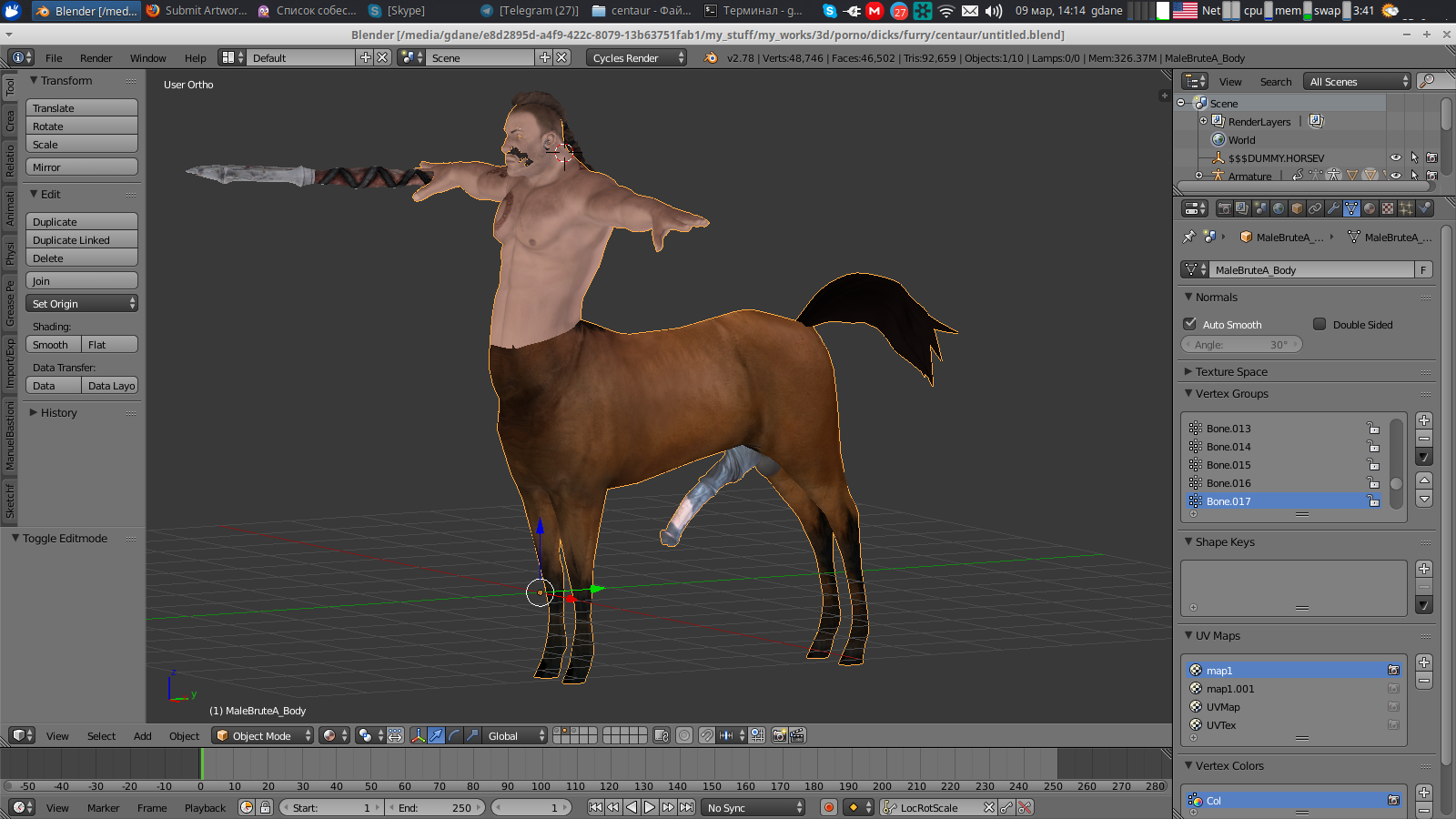The height and width of the screenshot is (819, 1456).
Task: Click the Auto Smooth Angle slider
Action: (1241, 344)
